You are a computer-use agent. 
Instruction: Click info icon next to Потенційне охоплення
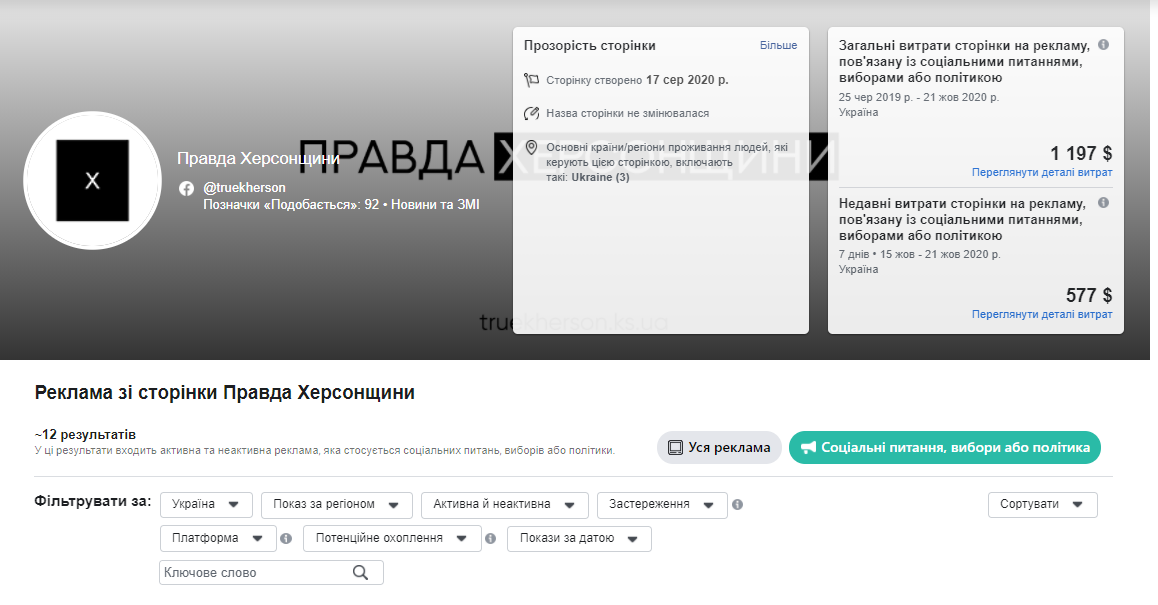tap(490, 539)
